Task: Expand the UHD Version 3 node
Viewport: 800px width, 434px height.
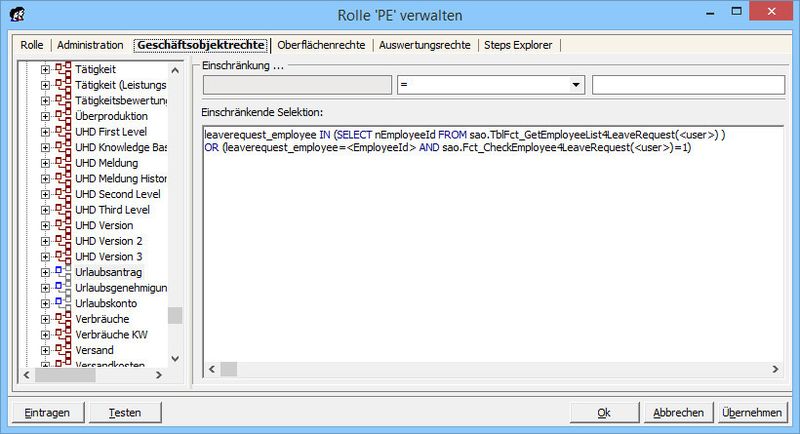Action: coord(45,257)
